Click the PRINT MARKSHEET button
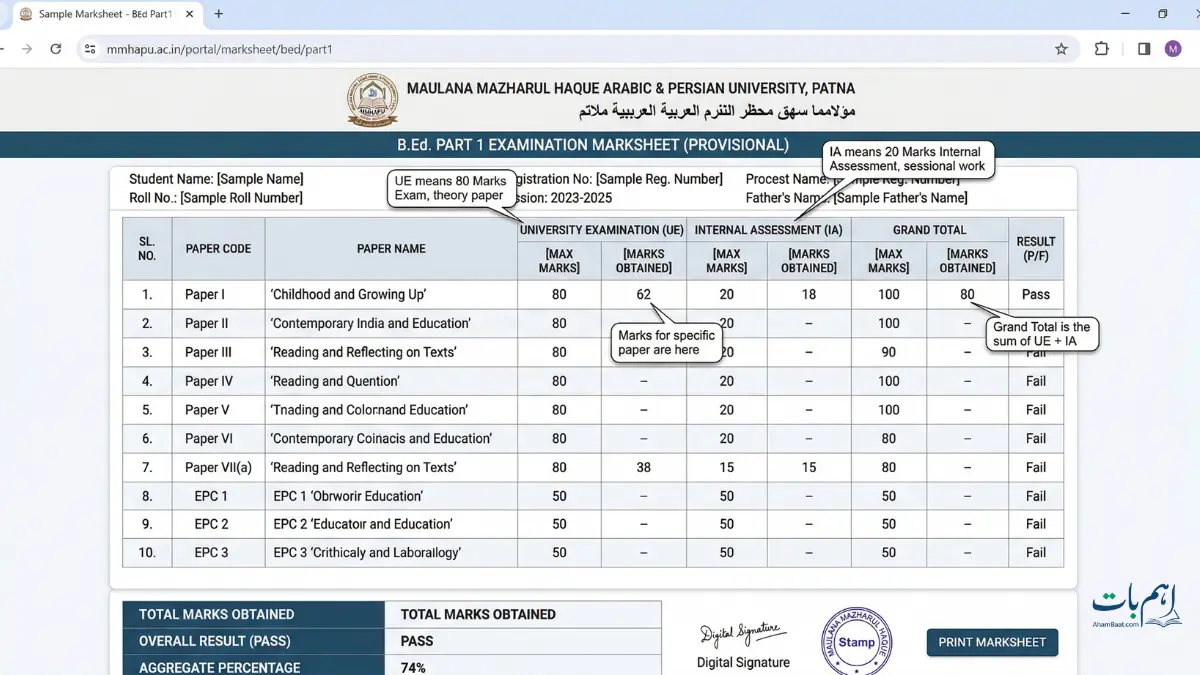 click(x=992, y=643)
